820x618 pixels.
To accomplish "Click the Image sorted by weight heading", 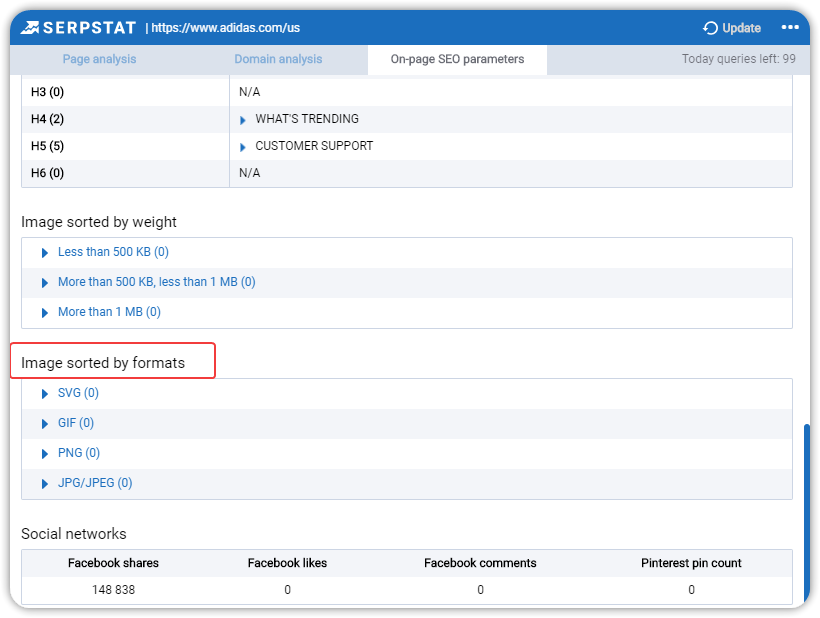I will click(99, 222).
